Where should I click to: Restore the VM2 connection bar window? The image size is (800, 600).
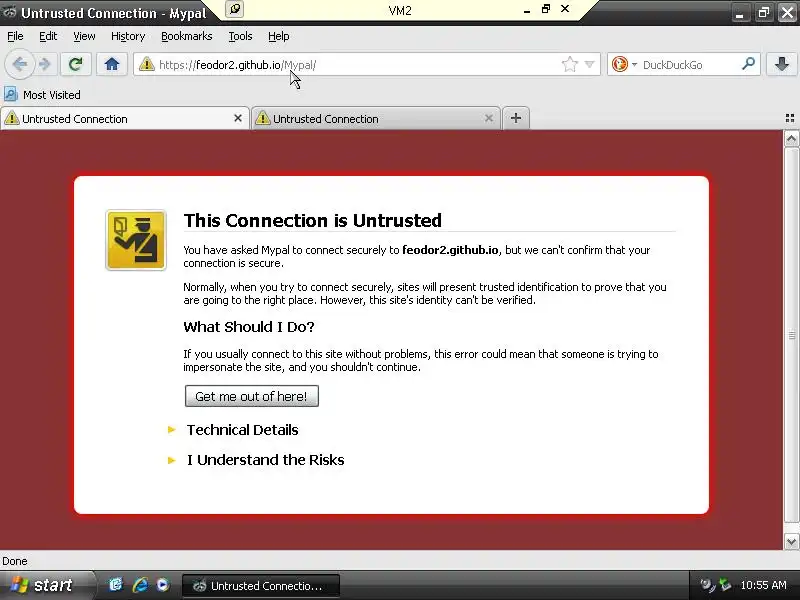(x=545, y=9)
